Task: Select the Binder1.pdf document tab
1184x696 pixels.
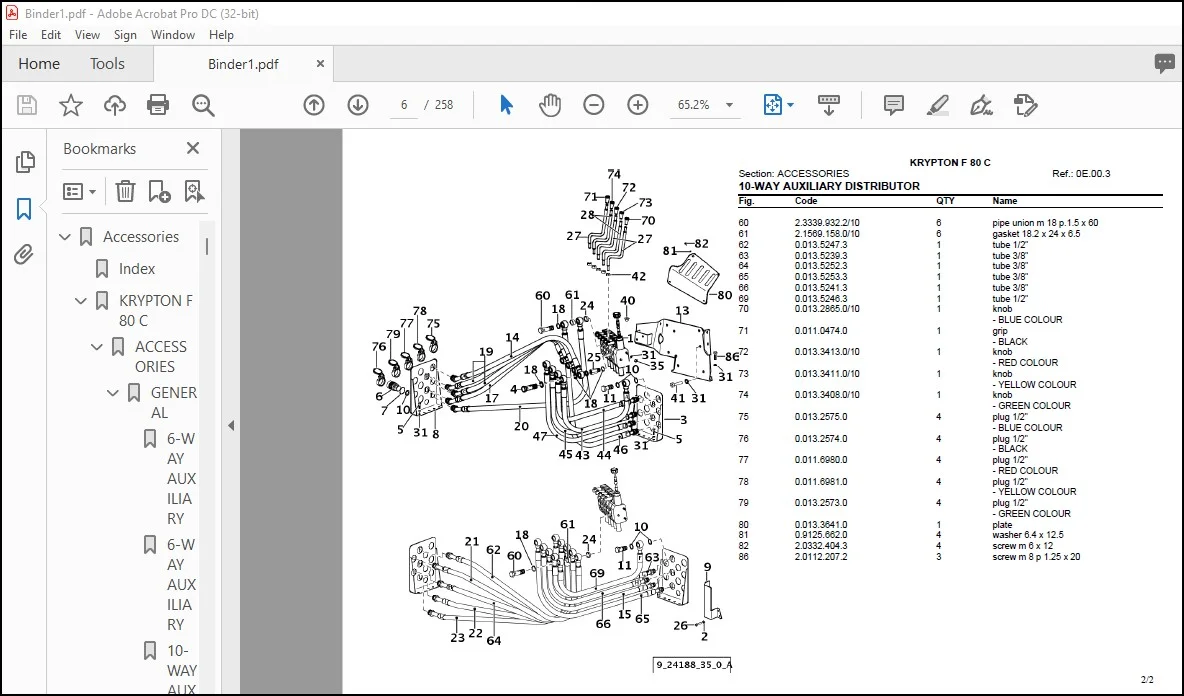Action: (243, 64)
